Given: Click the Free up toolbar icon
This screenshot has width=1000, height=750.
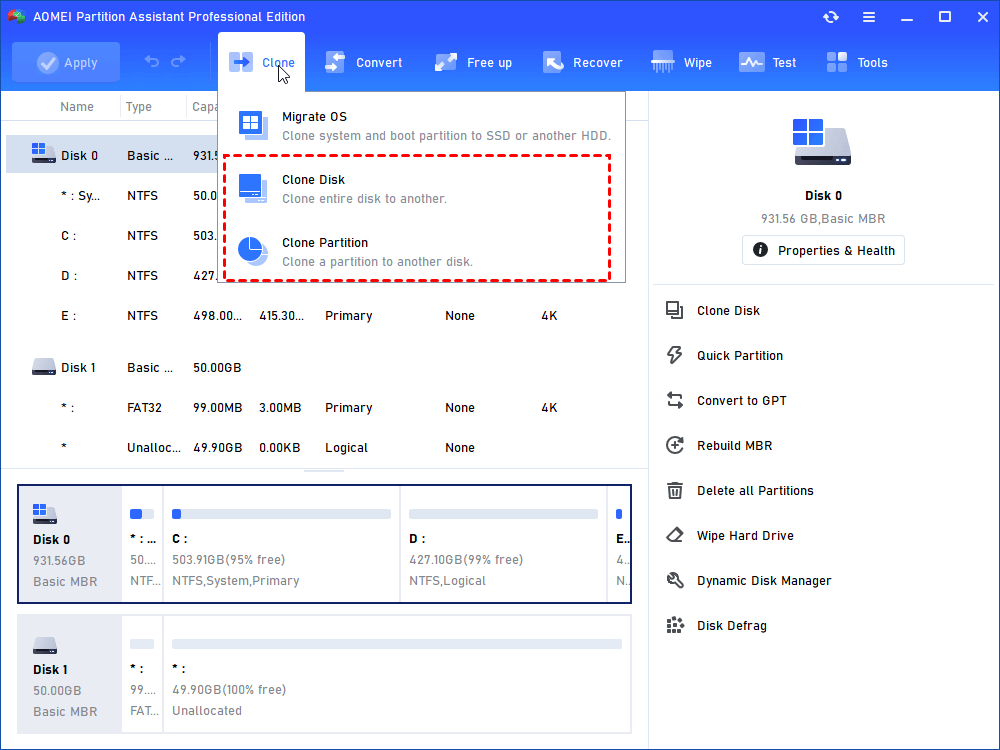Looking at the screenshot, I should pos(445,62).
